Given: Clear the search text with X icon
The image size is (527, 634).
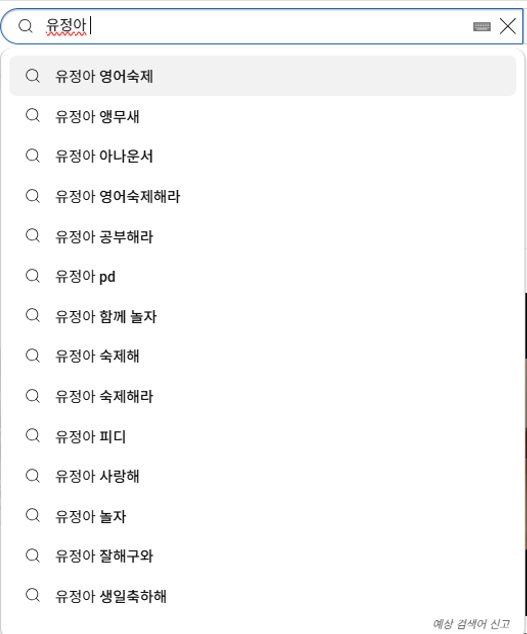Looking at the screenshot, I should click(x=508, y=26).
